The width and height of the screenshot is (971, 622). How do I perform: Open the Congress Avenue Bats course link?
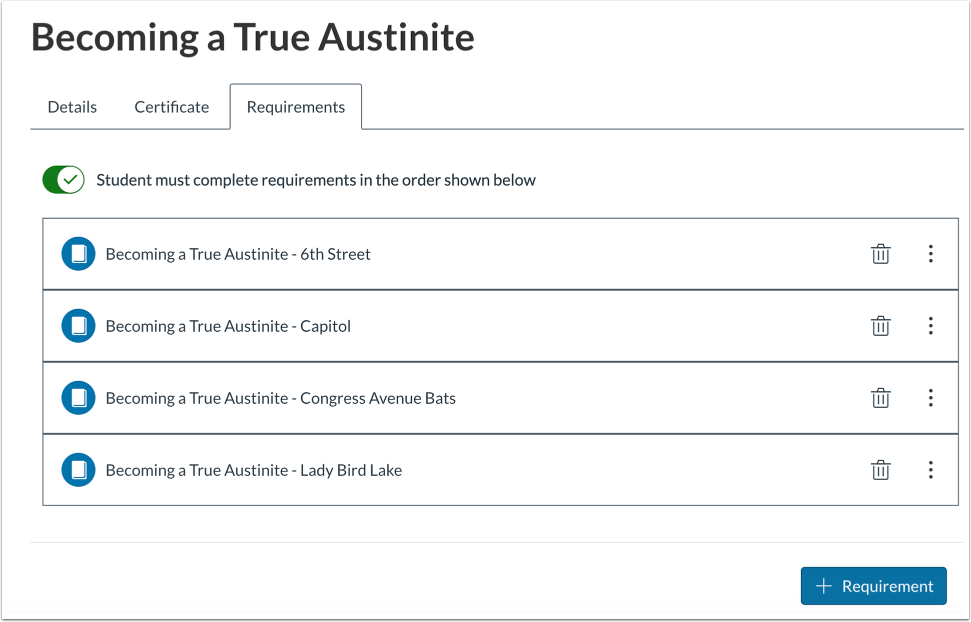(x=280, y=398)
